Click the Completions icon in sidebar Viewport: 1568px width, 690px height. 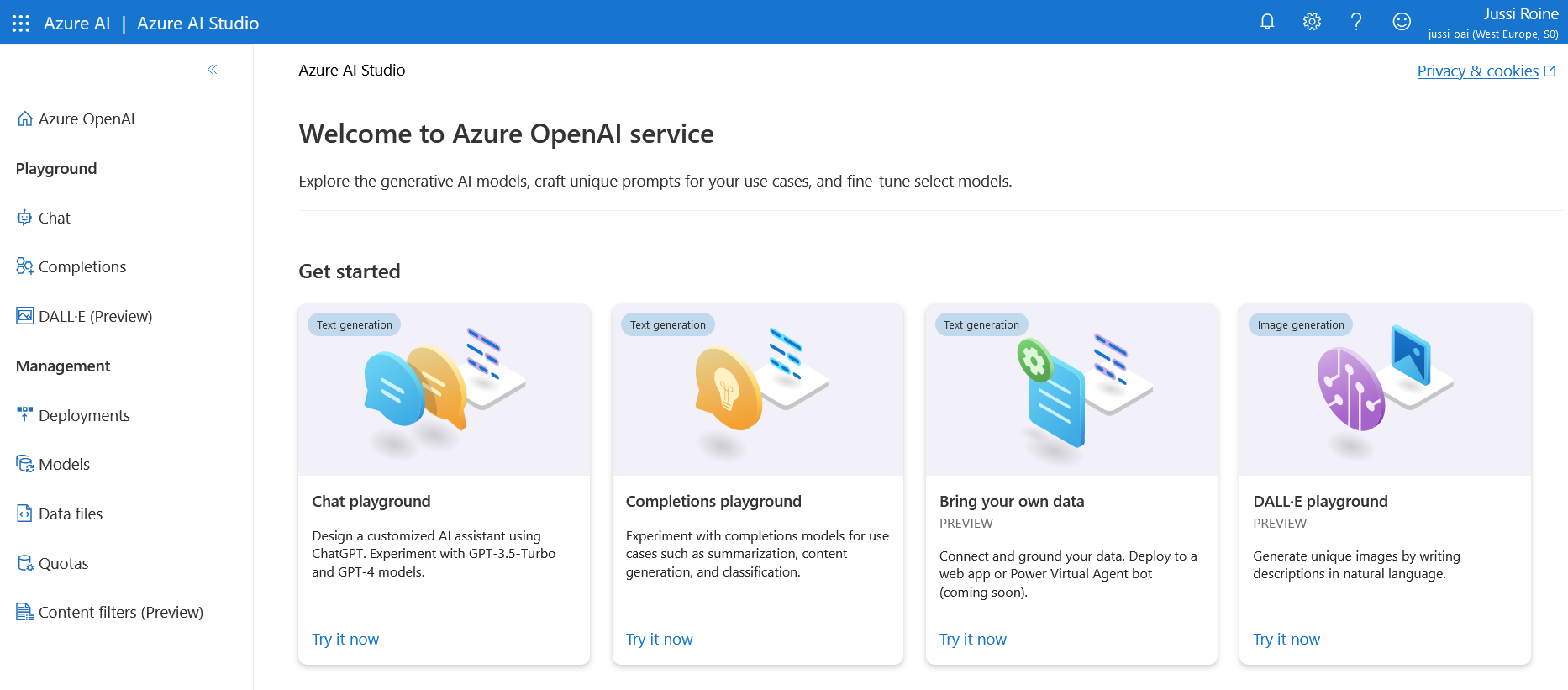24,266
